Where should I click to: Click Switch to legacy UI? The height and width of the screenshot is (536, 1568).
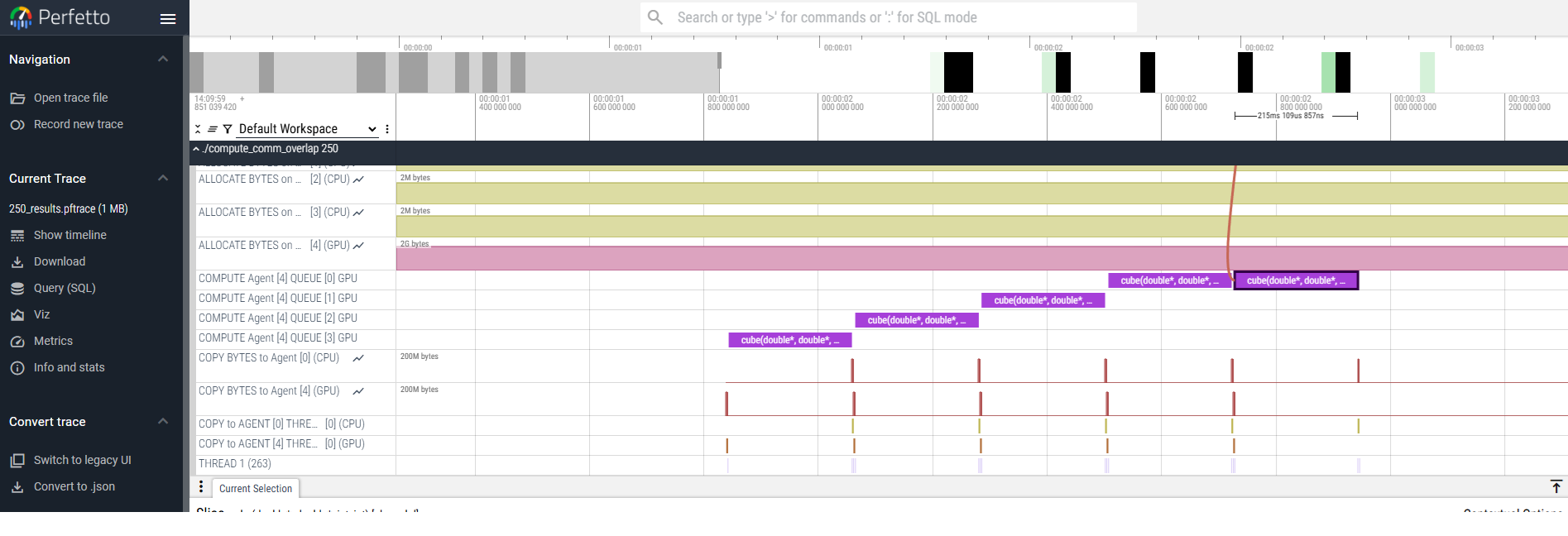(82, 460)
